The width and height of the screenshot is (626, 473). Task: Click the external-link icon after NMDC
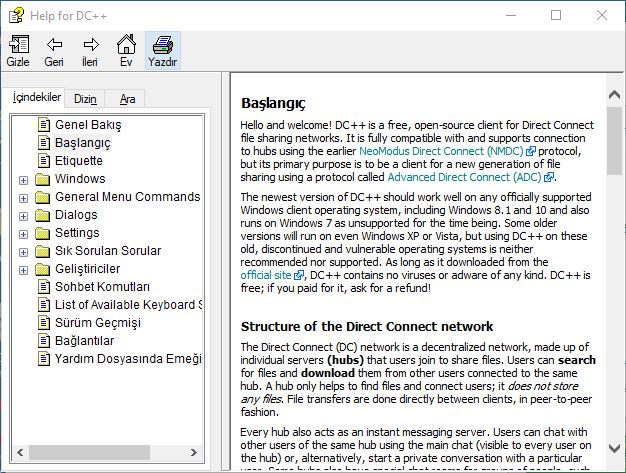coord(531,151)
